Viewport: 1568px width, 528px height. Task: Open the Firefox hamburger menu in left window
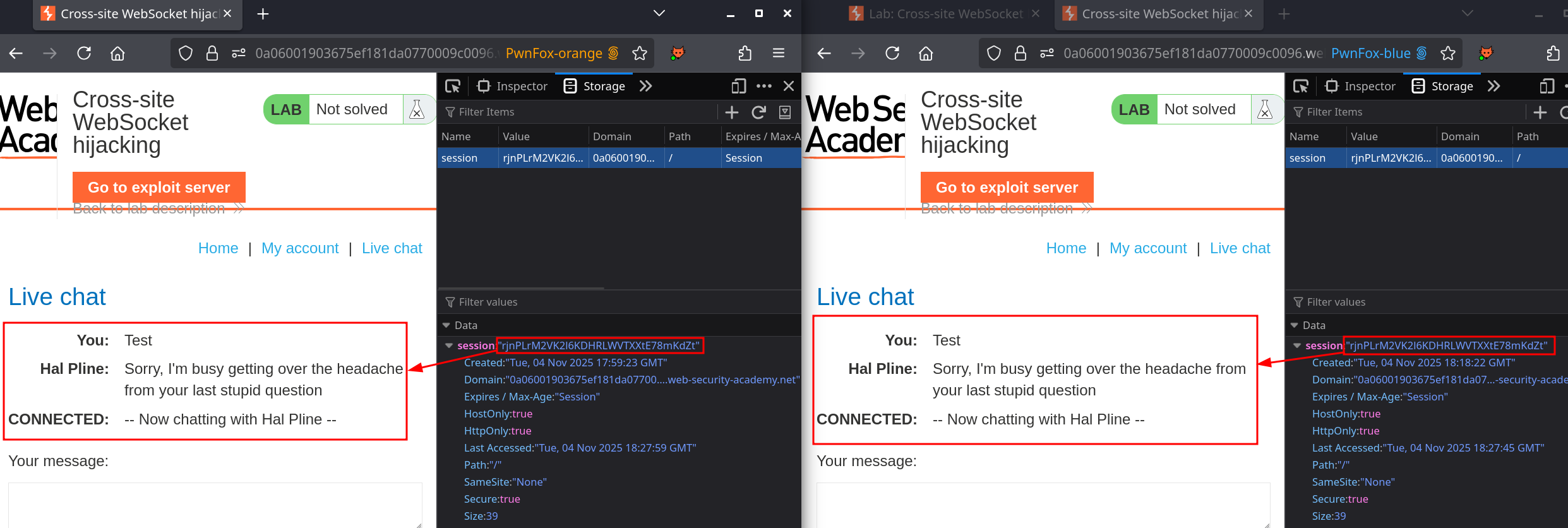(x=779, y=53)
